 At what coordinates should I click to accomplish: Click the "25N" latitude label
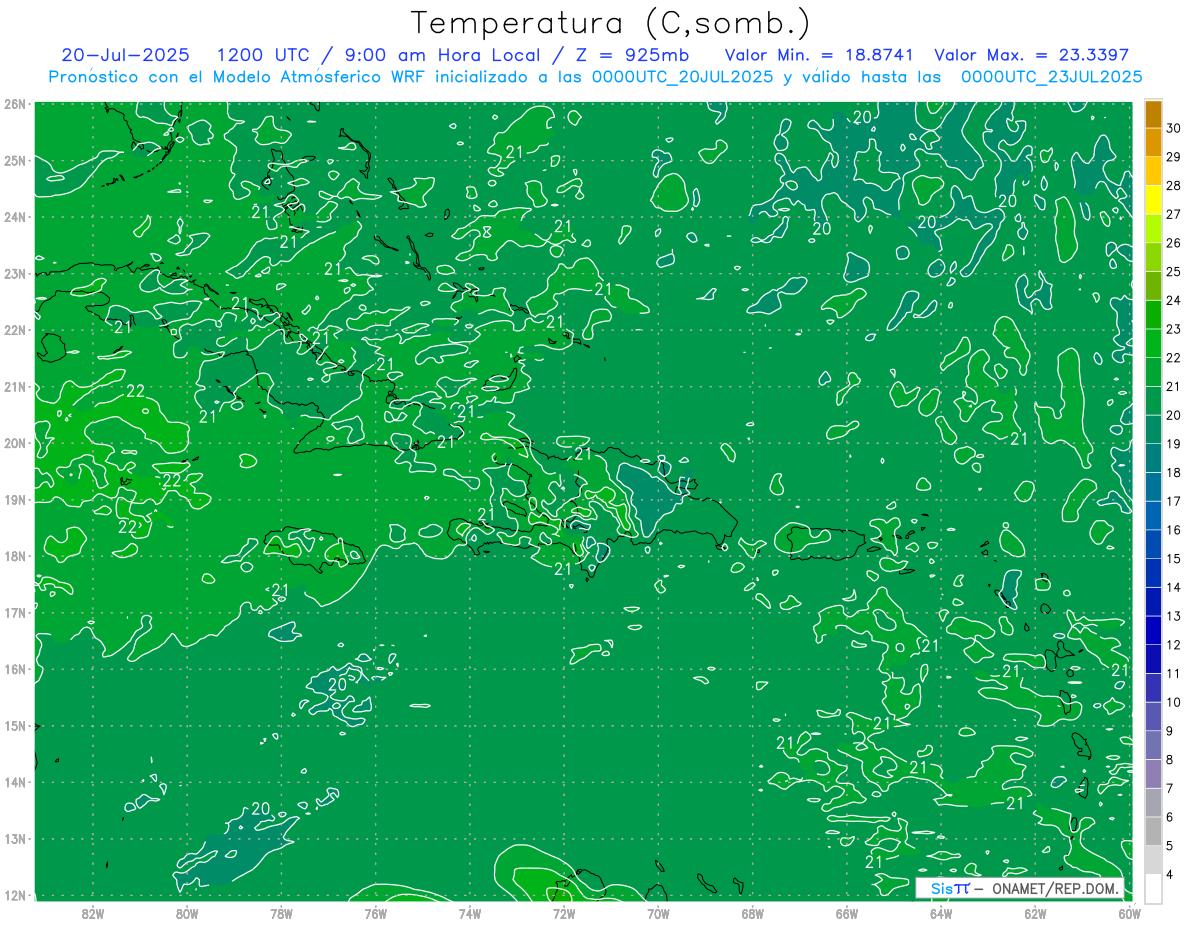(x=14, y=160)
